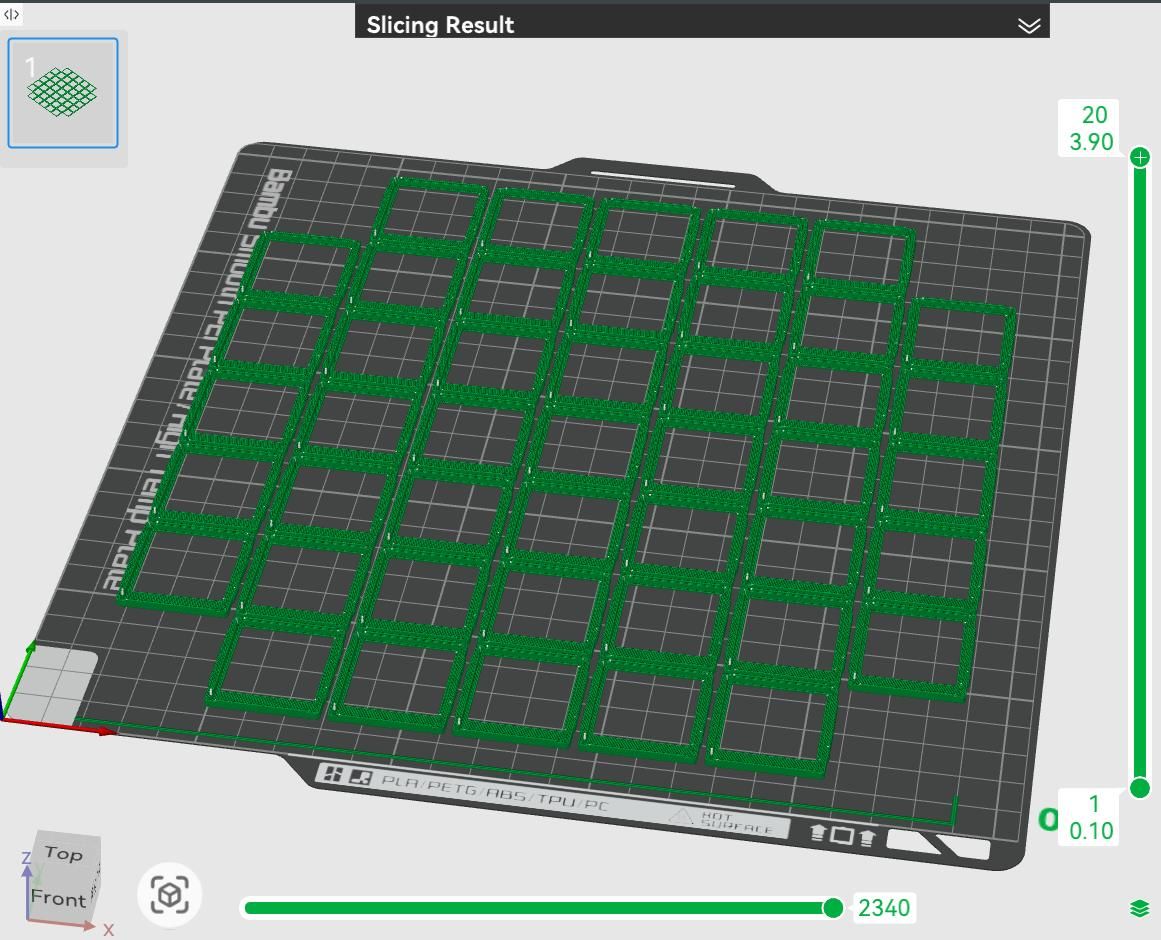Screen dimensions: 1161x940
Task: Click the layers stack icon at bottom right
Action: (x=1139, y=908)
